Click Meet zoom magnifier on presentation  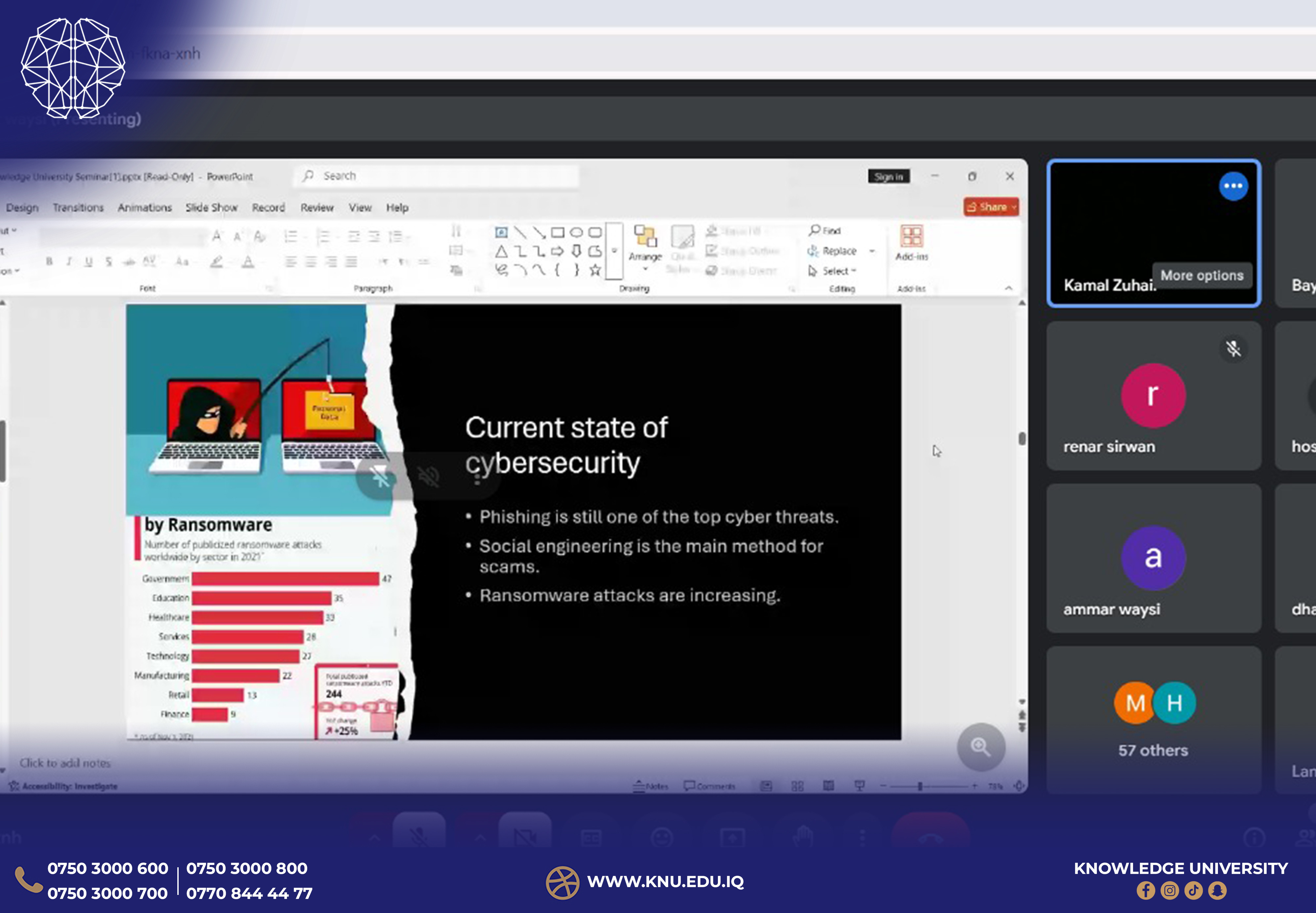pyautogui.click(x=981, y=747)
